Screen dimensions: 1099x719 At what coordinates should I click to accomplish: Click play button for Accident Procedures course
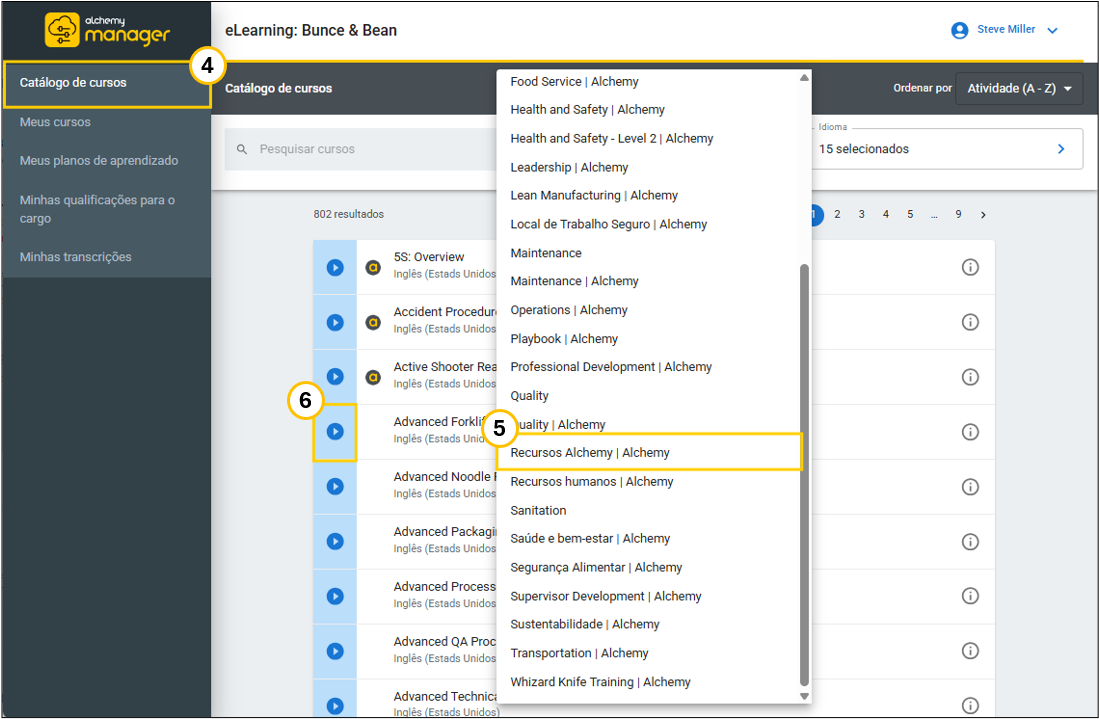click(x=335, y=322)
